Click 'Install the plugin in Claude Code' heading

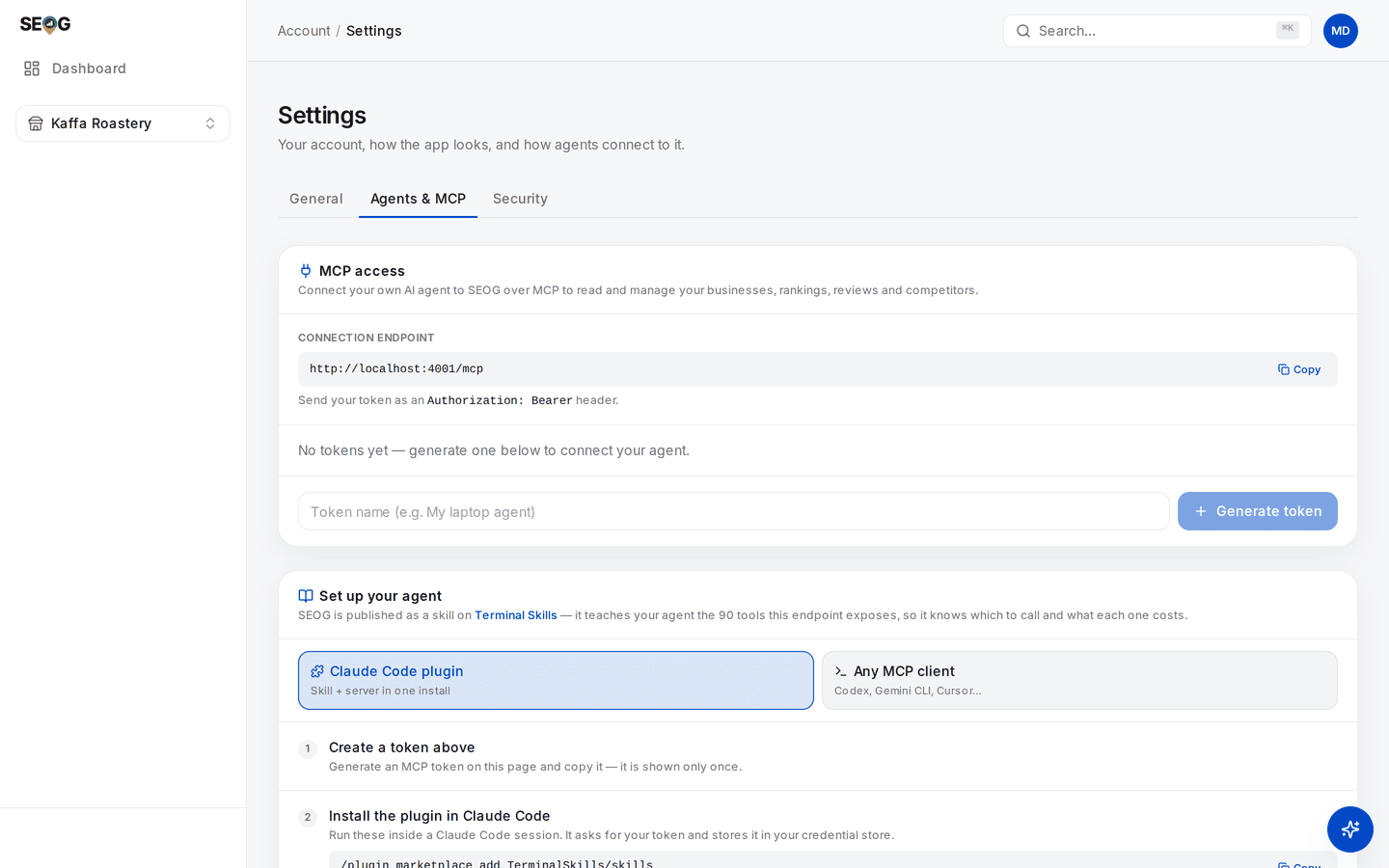440,816
